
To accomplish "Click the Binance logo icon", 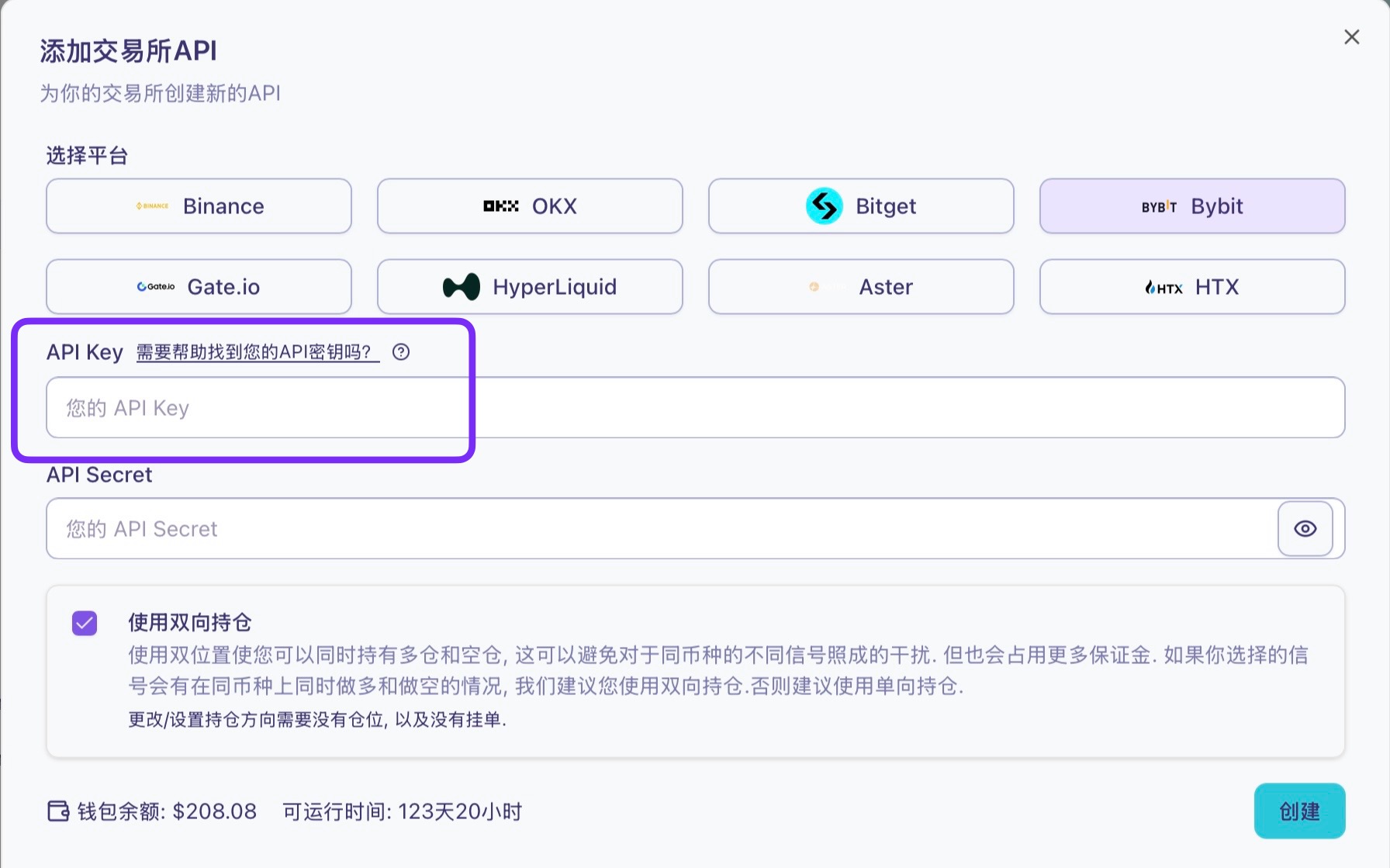I will pyautogui.click(x=153, y=206).
